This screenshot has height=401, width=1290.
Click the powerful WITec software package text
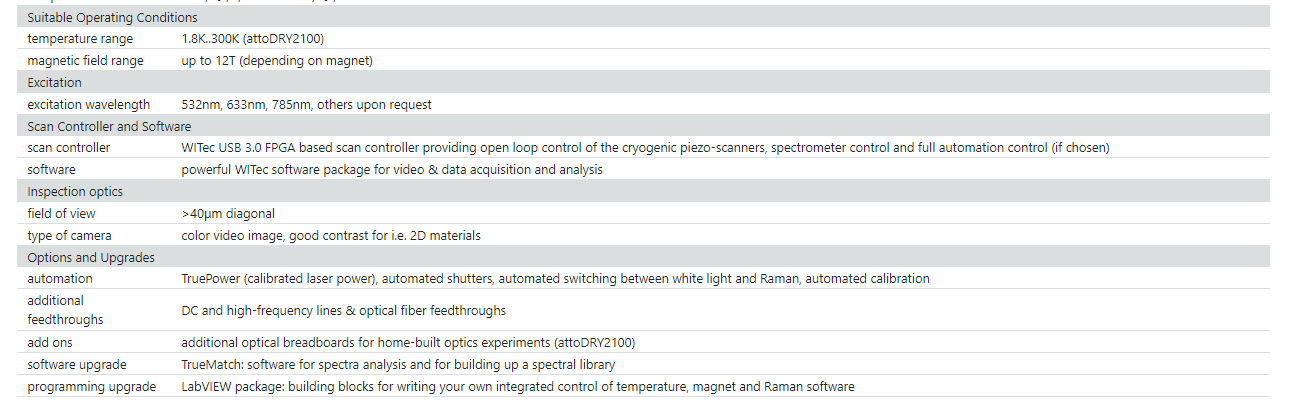392,170
